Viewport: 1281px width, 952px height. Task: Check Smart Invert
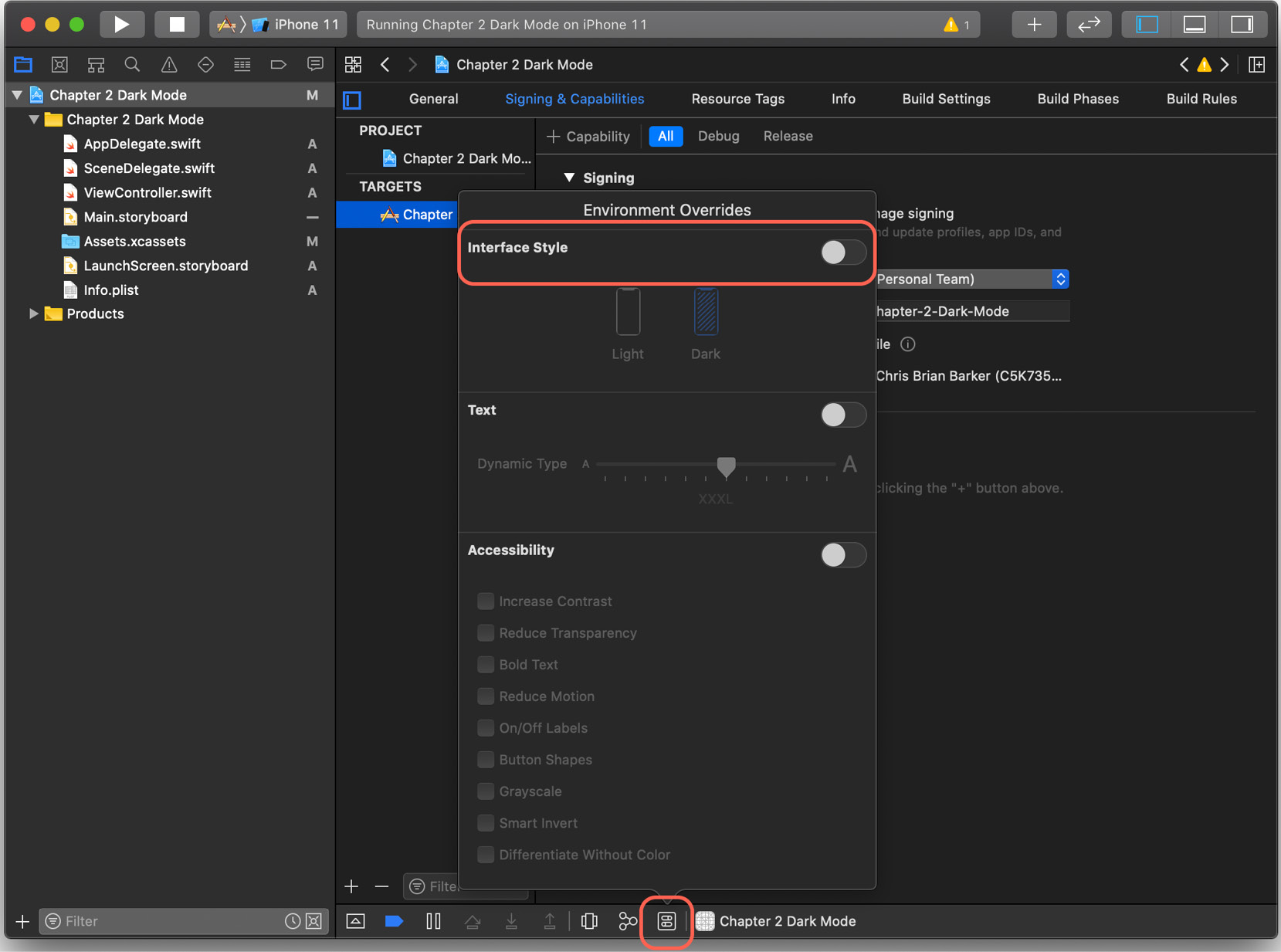tap(486, 822)
